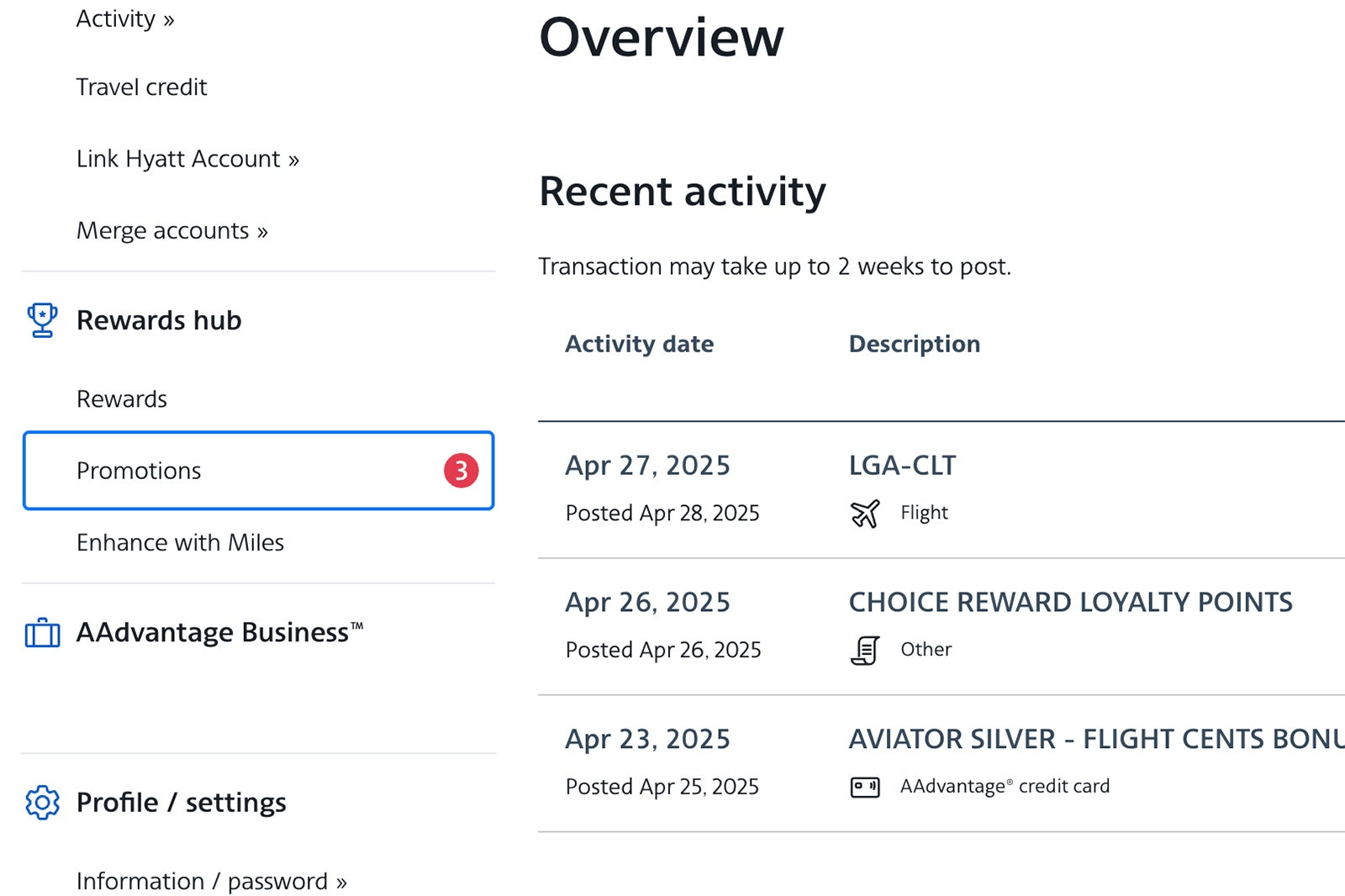This screenshot has width=1345, height=896.
Task: Click CHOICE REWARD LOYALTY POINTS entry
Action: point(1071,602)
